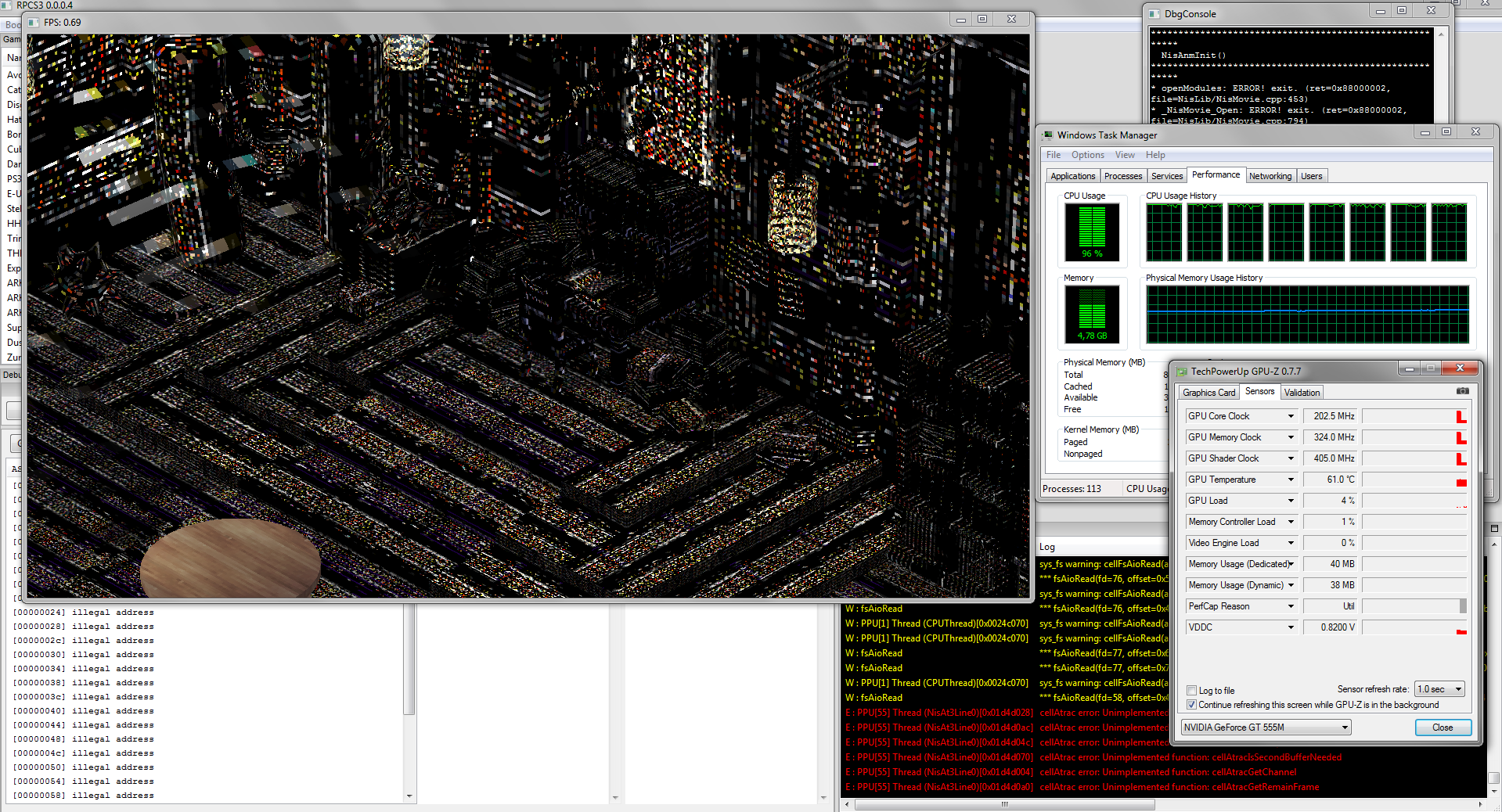
Task: Open the GPU Load sensor dropdown
Action: pyautogui.click(x=1291, y=501)
